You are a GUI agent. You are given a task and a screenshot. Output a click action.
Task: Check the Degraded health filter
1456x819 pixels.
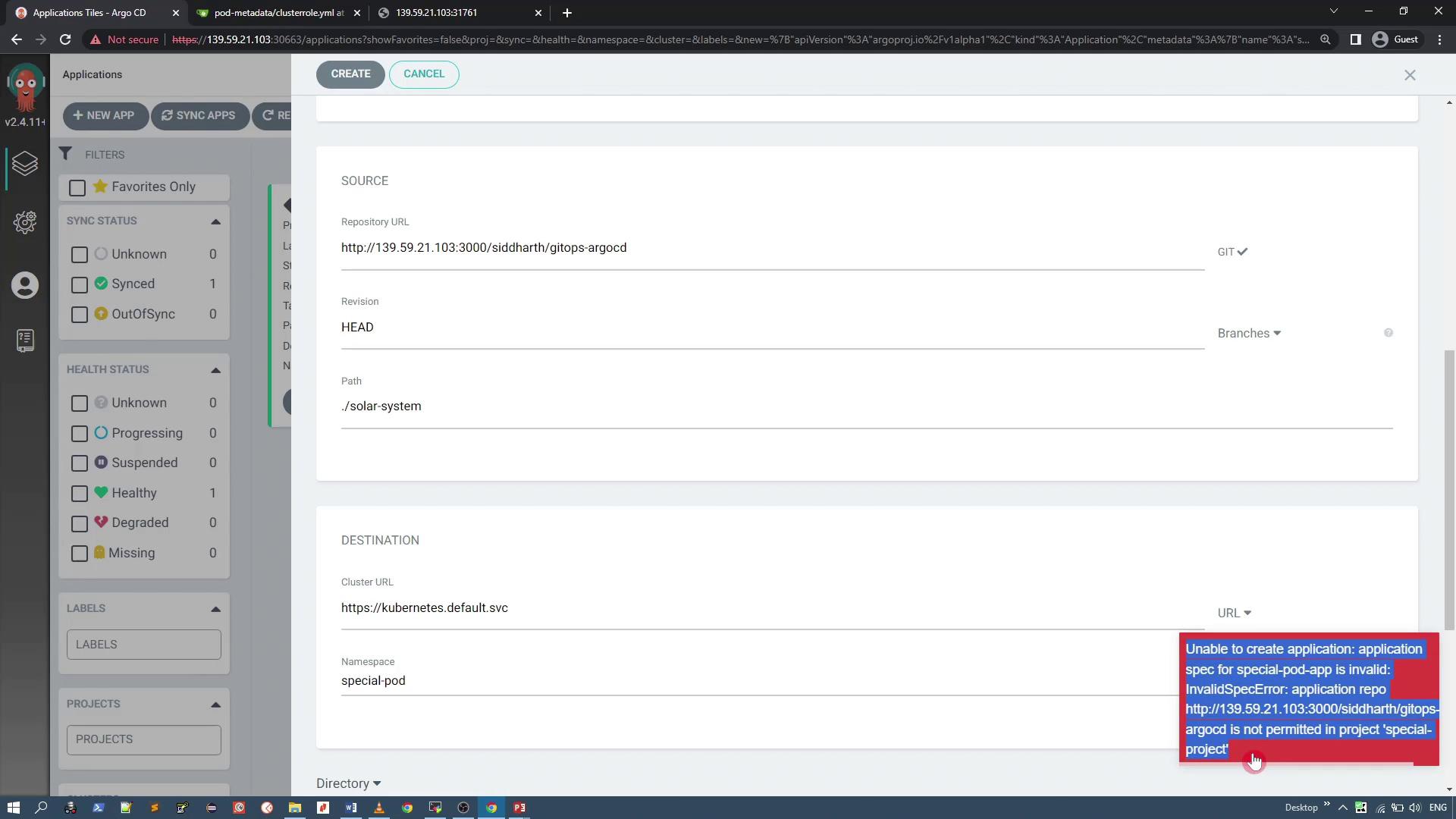point(80,523)
